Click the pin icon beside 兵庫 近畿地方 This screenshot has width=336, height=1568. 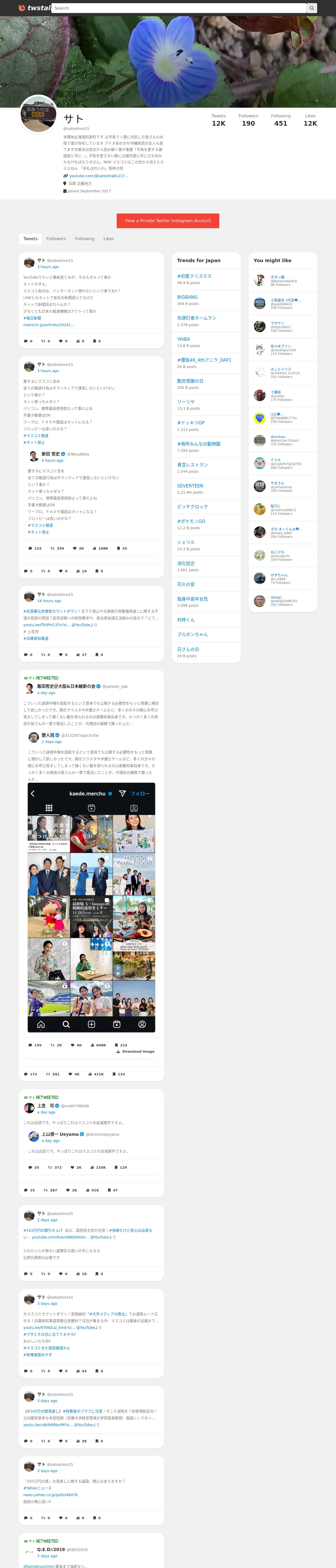click(x=65, y=183)
